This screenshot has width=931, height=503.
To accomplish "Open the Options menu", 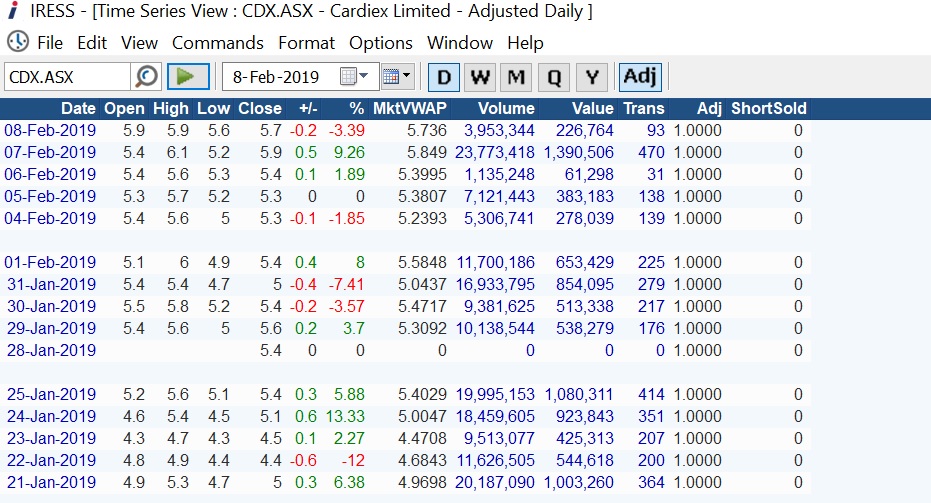I will tap(381, 43).
